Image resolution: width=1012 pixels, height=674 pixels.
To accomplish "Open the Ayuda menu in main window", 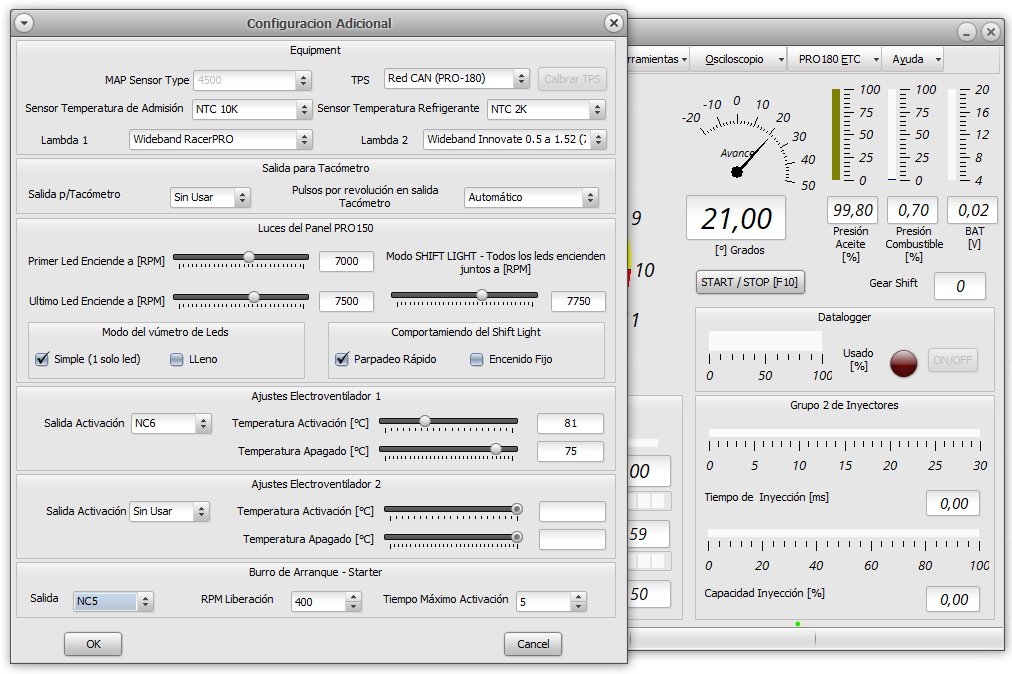I will point(915,59).
